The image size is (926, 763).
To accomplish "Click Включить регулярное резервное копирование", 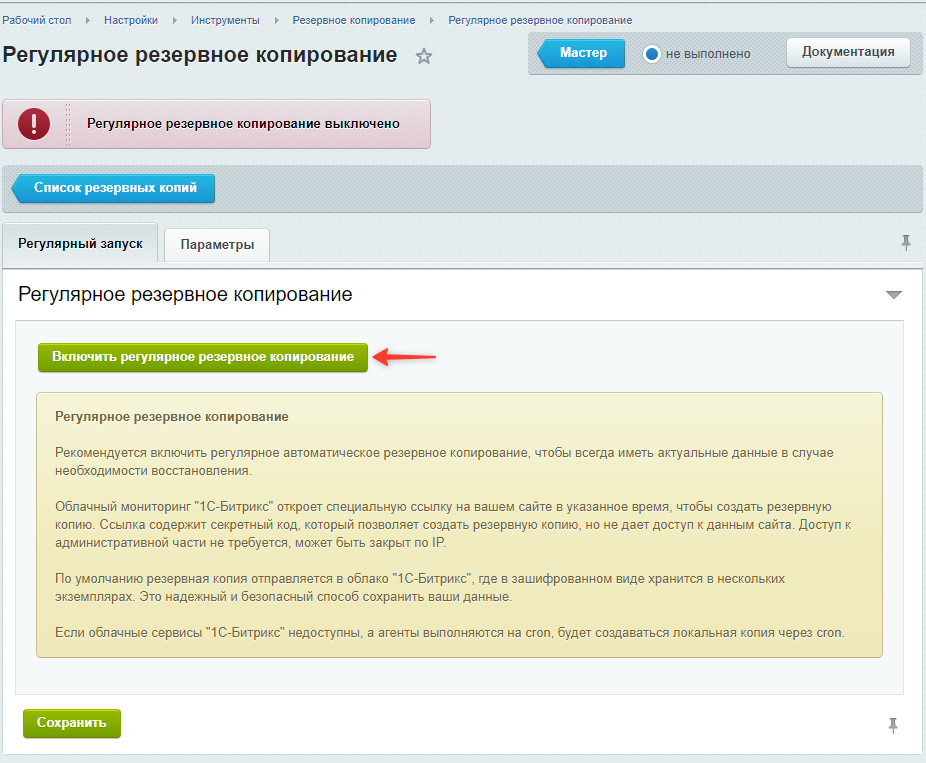I will tap(203, 357).
